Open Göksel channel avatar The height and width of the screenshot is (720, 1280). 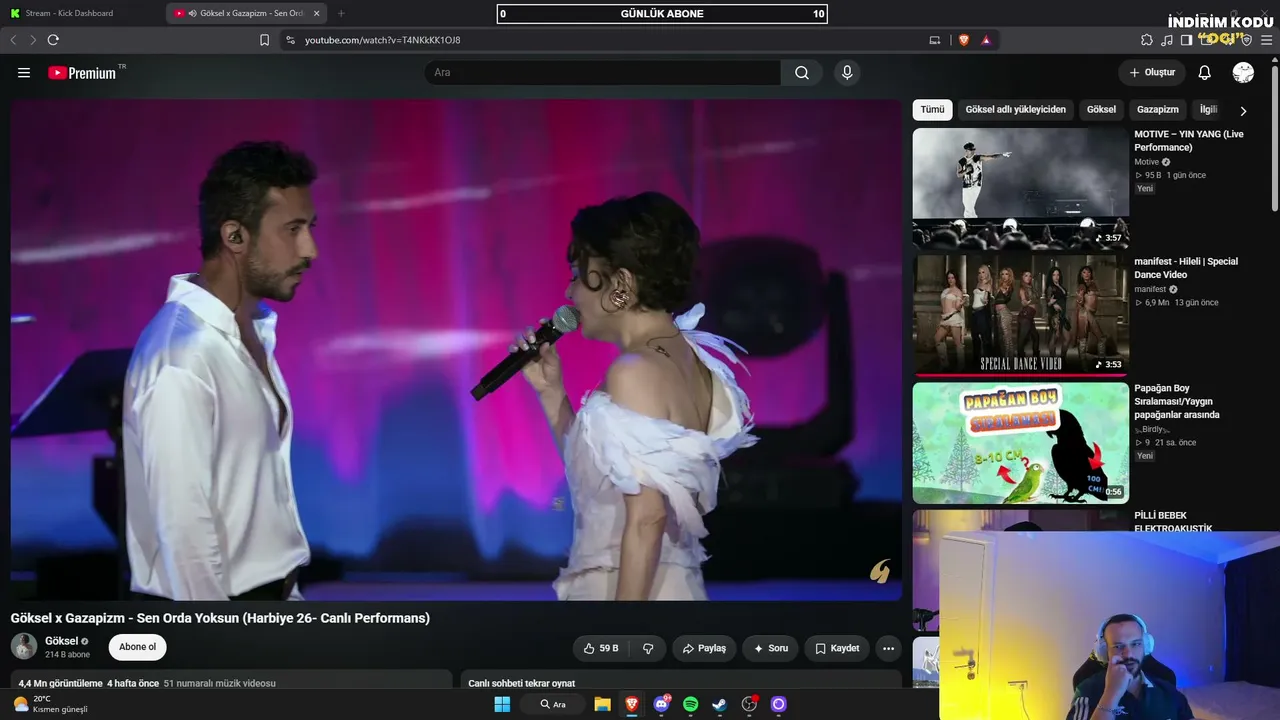point(24,646)
